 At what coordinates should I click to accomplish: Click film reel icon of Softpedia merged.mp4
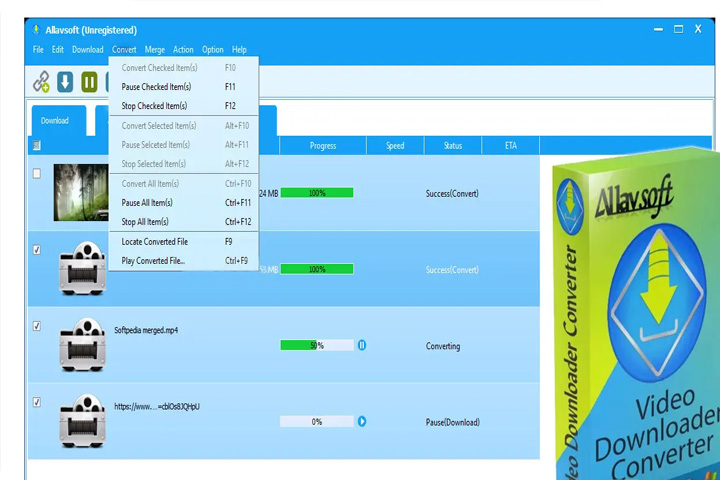coord(83,344)
